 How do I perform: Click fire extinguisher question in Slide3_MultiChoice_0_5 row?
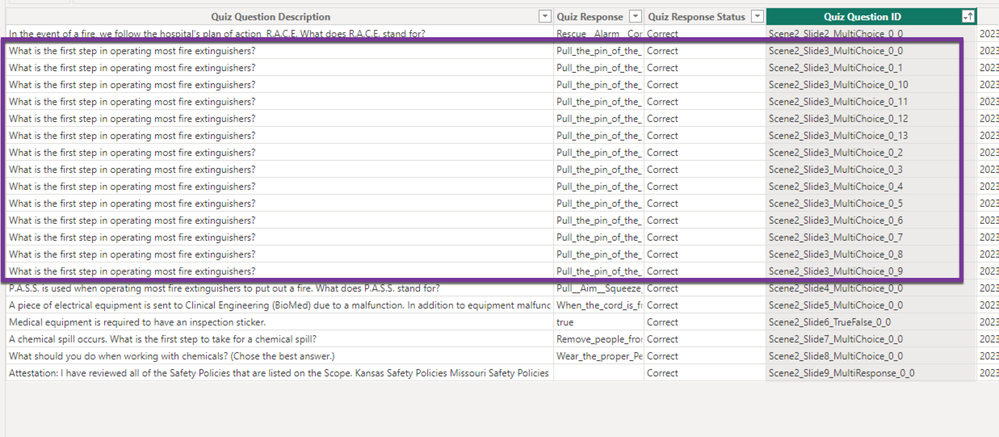click(279, 204)
